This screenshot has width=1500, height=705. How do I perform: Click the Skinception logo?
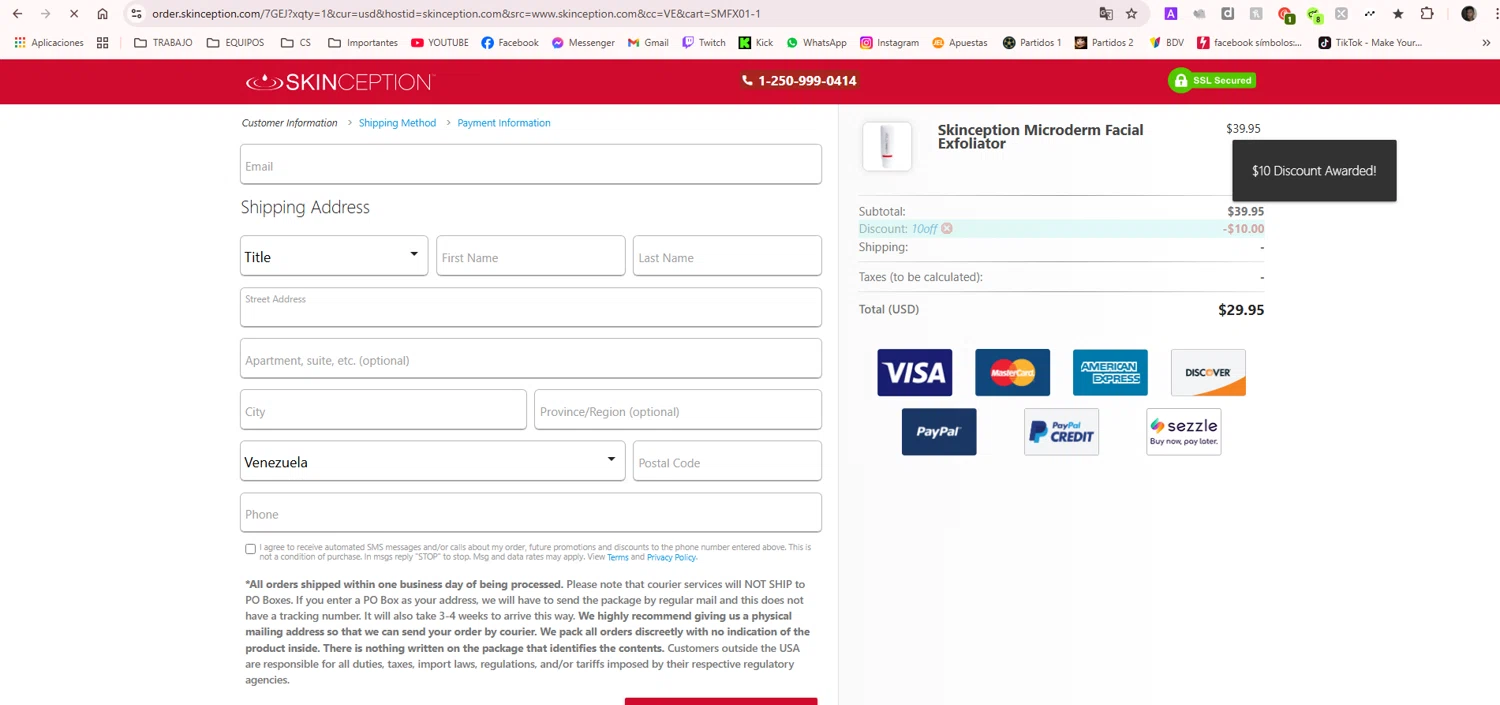click(x=340, y=82)
